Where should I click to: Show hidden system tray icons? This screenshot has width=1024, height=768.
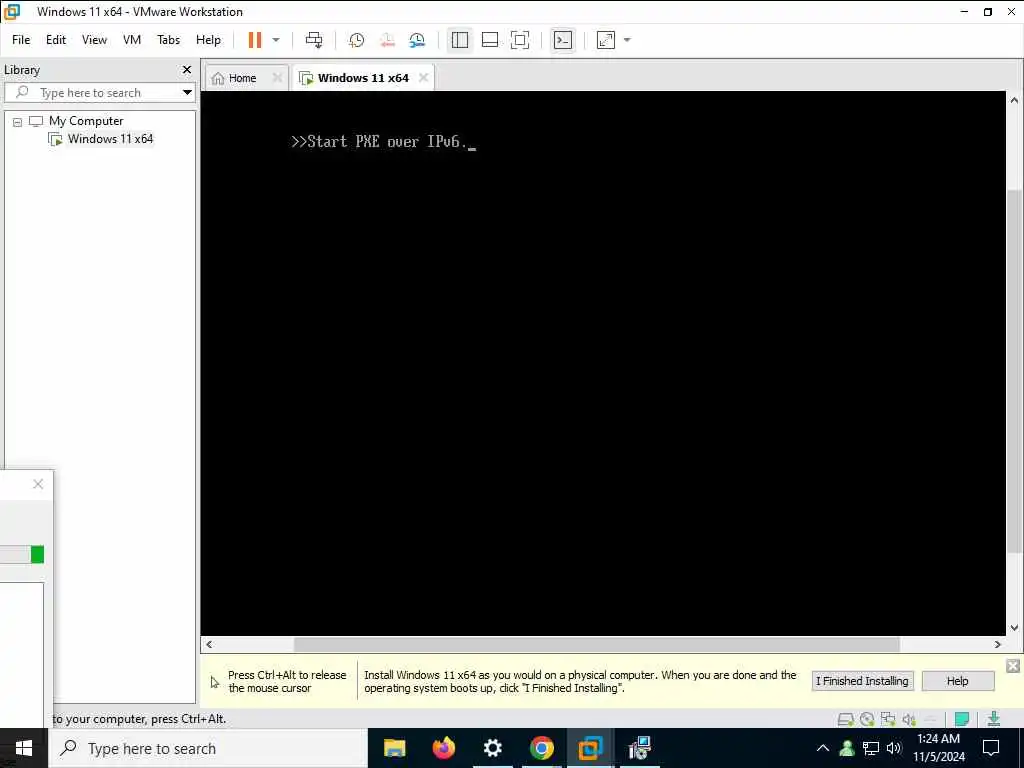coord(822,748)
